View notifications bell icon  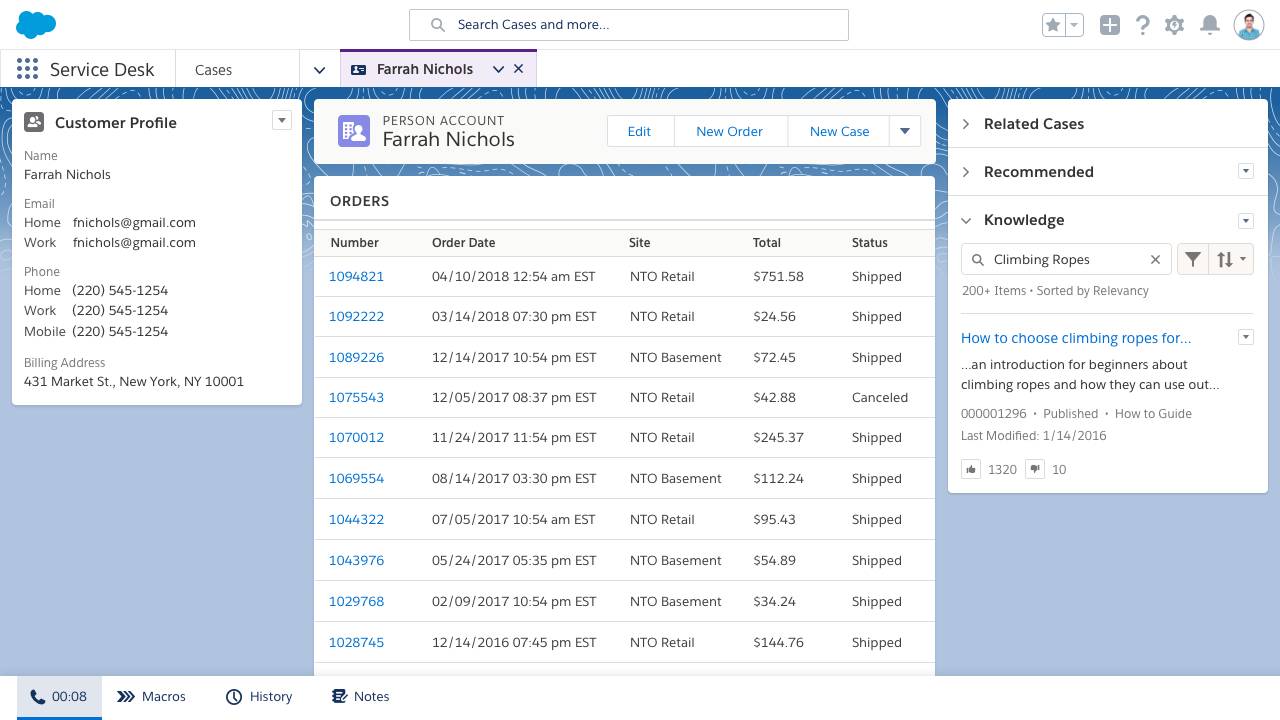1210,25
